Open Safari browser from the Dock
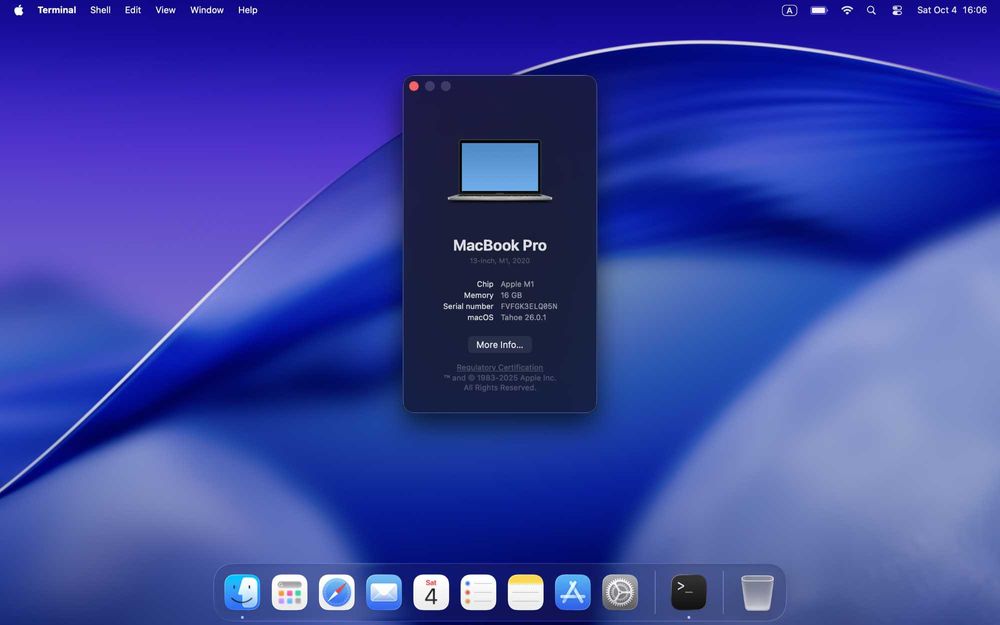The width and height of the screenshot is (1000, 625). coord(337,592)
